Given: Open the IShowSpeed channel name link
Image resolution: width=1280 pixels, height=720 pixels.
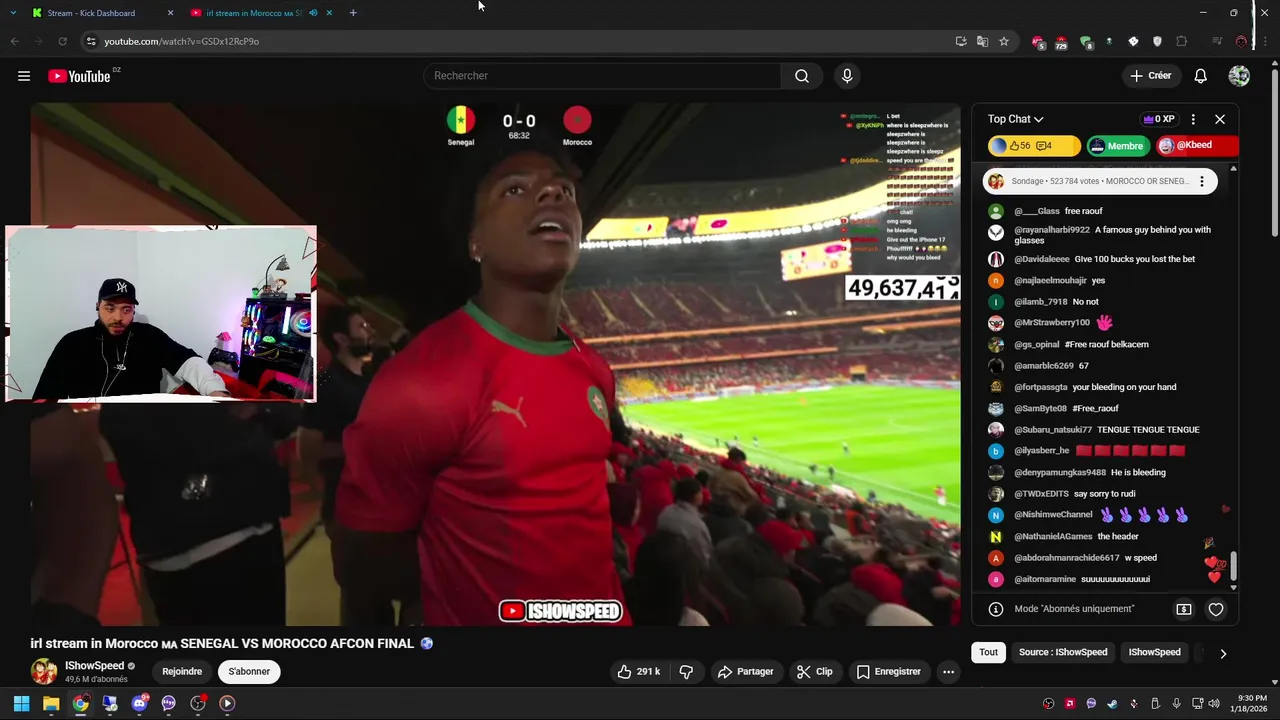Looking at the screenshot, I should tap(95, 666).
